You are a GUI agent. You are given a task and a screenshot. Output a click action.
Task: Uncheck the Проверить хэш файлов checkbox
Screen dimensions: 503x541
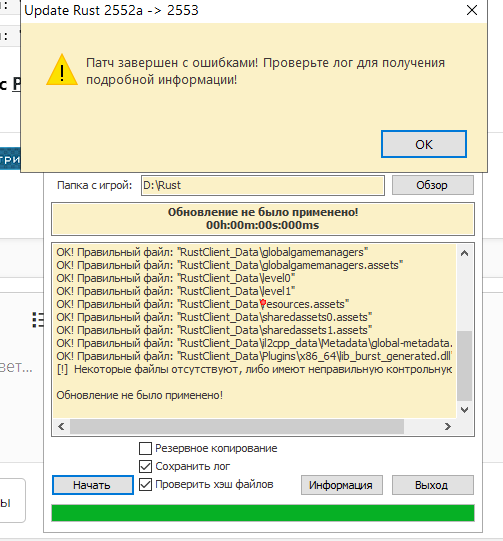tap(145, 484)
